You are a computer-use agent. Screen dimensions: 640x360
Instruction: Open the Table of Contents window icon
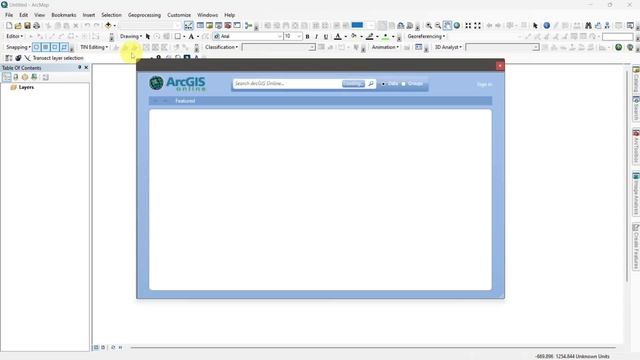point(200,26)
